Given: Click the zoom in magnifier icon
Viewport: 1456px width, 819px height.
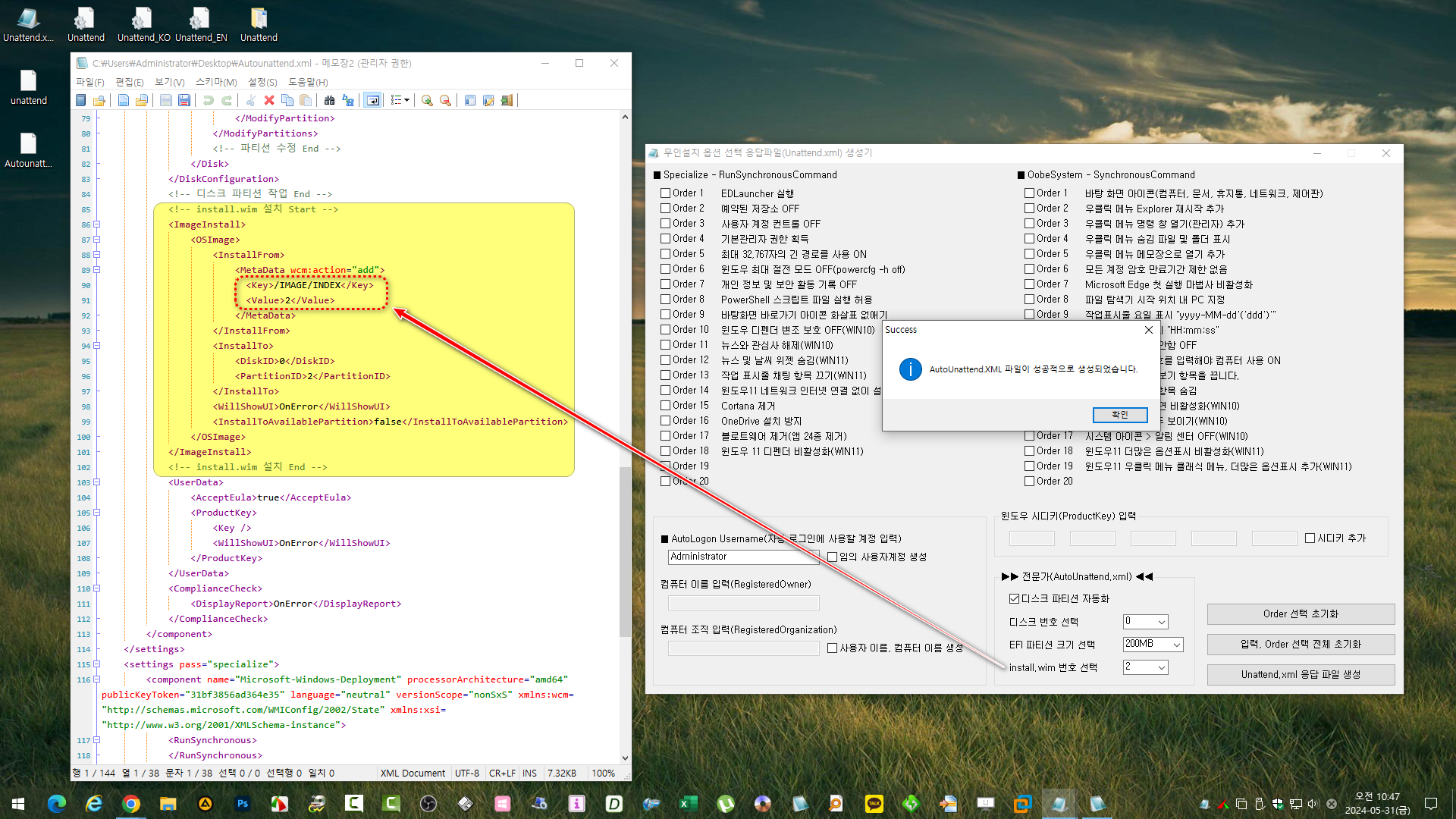Looking at the screenshot, I should [427, 100].
